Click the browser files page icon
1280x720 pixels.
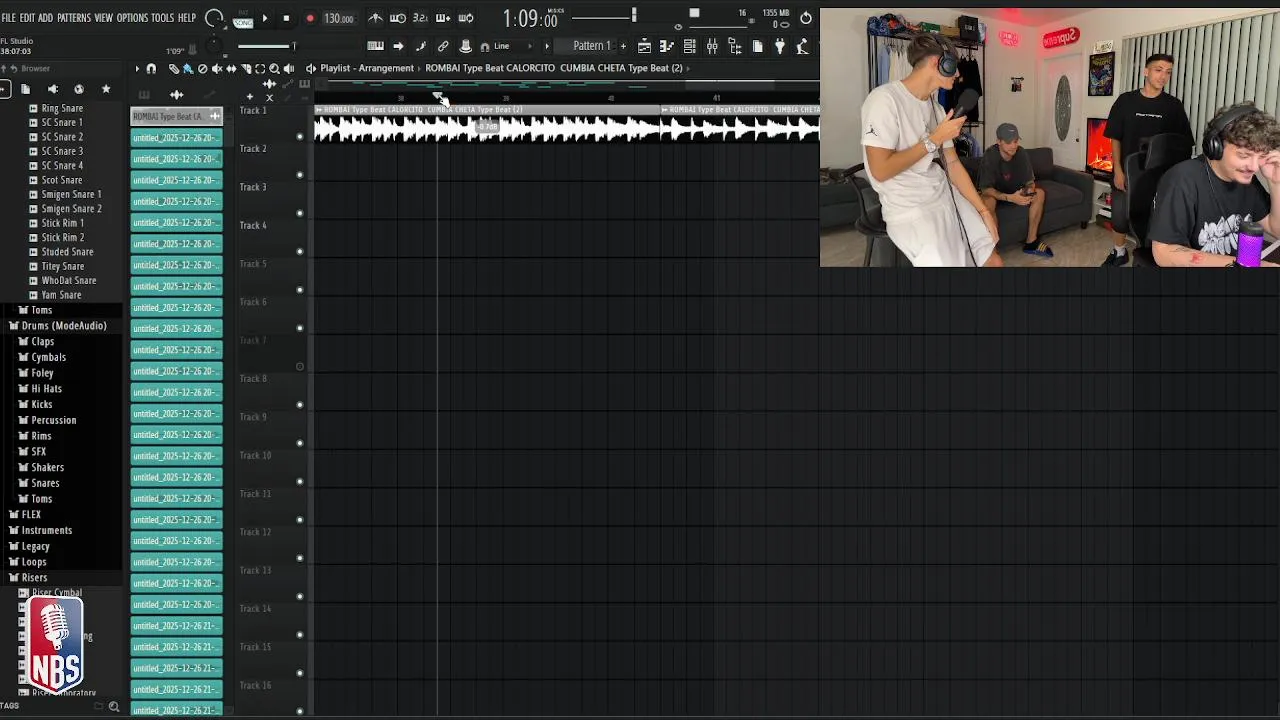(25, 89)
